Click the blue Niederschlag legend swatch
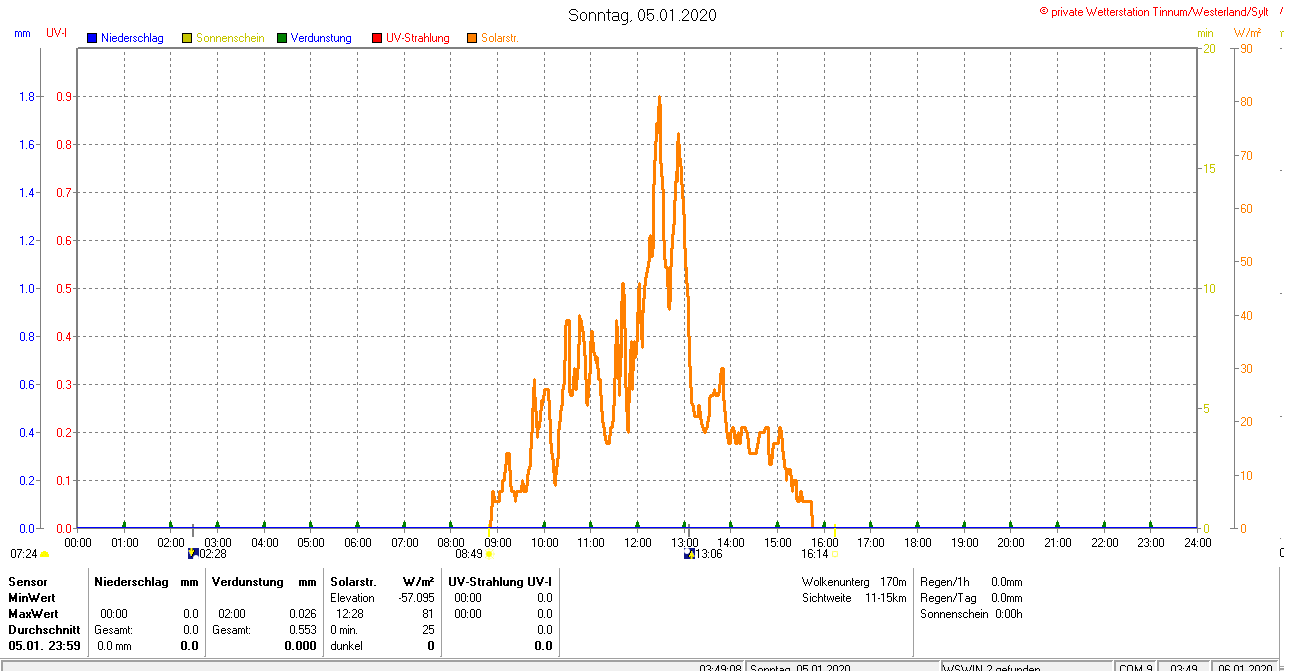Viewport: 1310px width, 671px height. (x=92, y=38)
